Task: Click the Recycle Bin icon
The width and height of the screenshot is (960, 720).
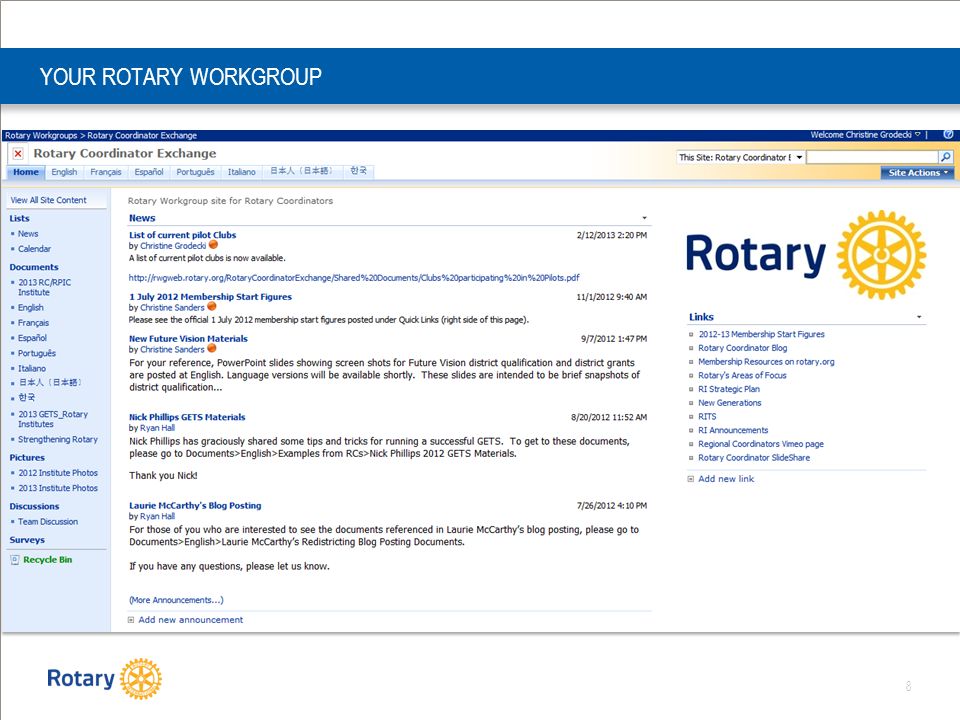Action: [15, 560]
